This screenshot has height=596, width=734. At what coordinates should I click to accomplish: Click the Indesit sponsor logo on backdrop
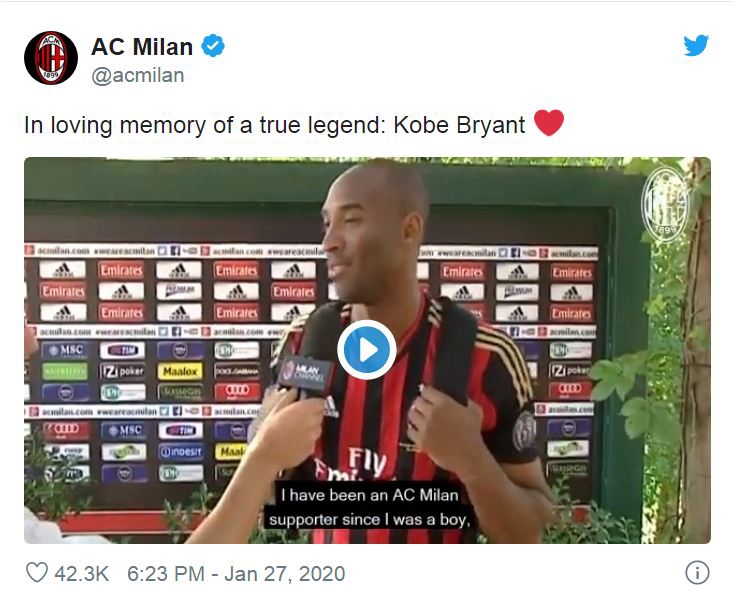click(x=180, y=451)
